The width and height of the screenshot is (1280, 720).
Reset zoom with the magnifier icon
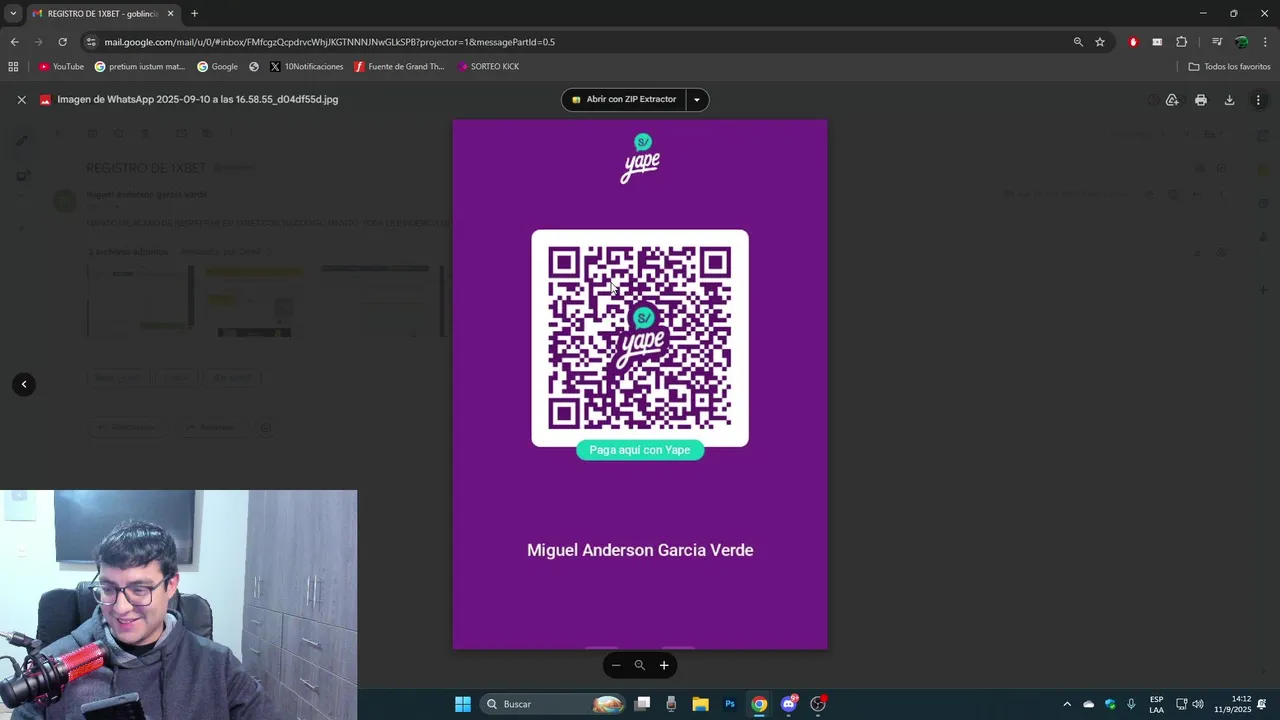pos(640,665)
